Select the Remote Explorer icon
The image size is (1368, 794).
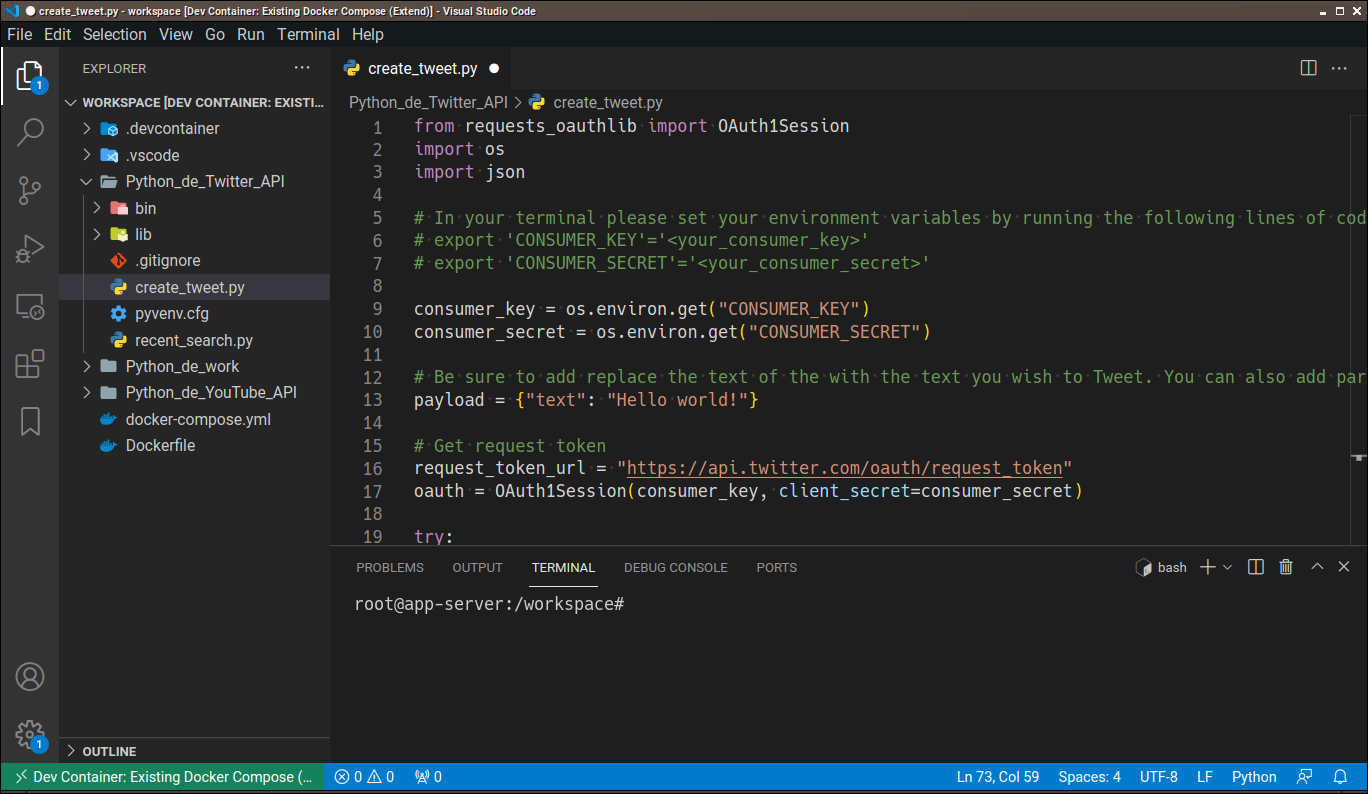click(30, 308)
